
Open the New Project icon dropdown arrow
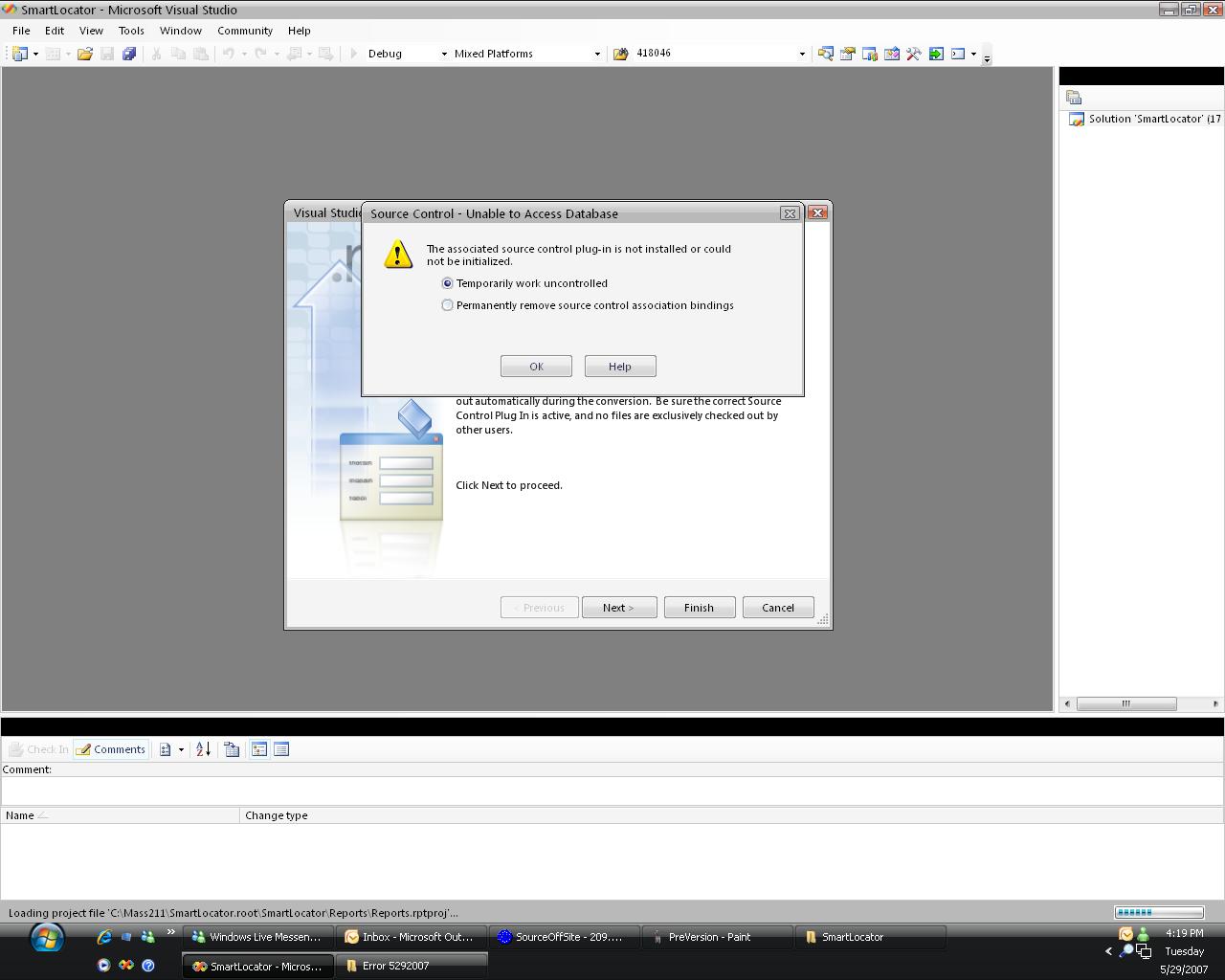click(x=35, y=54)
